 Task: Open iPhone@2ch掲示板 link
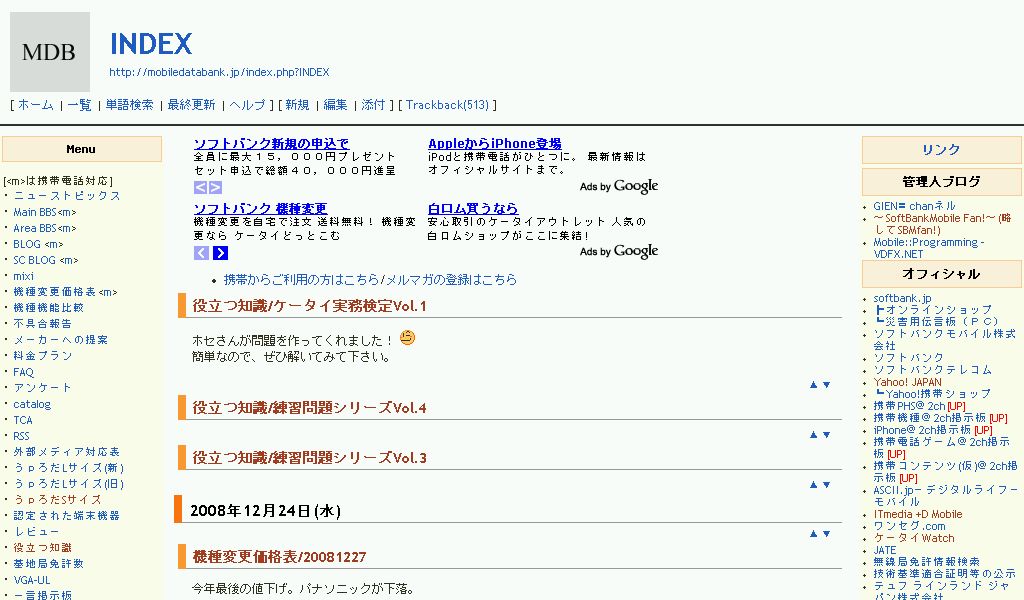[922, 430]
